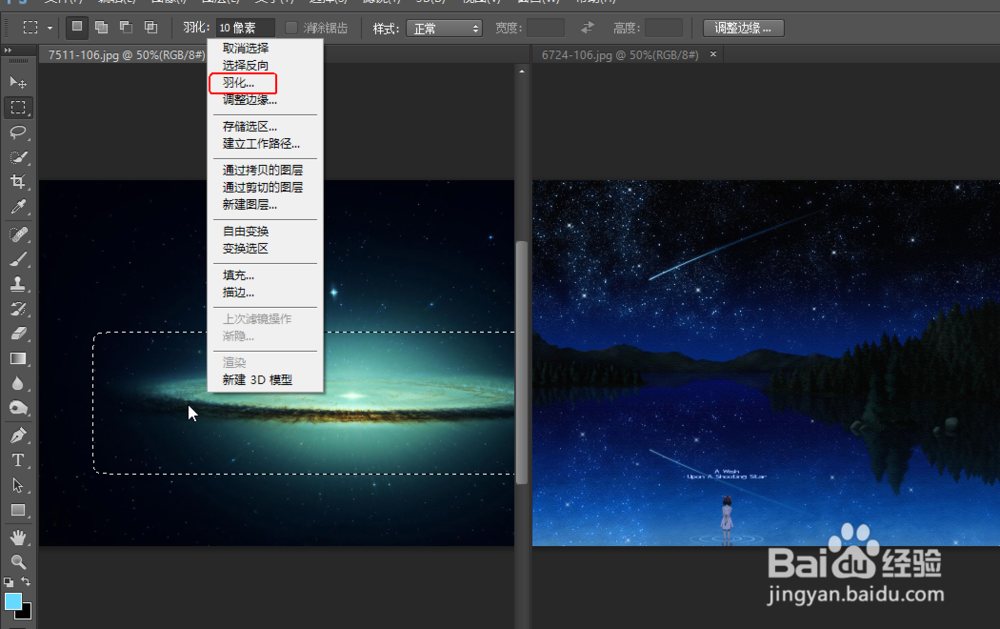
Task: Select the Zoom tool
Action: [18, 562]
